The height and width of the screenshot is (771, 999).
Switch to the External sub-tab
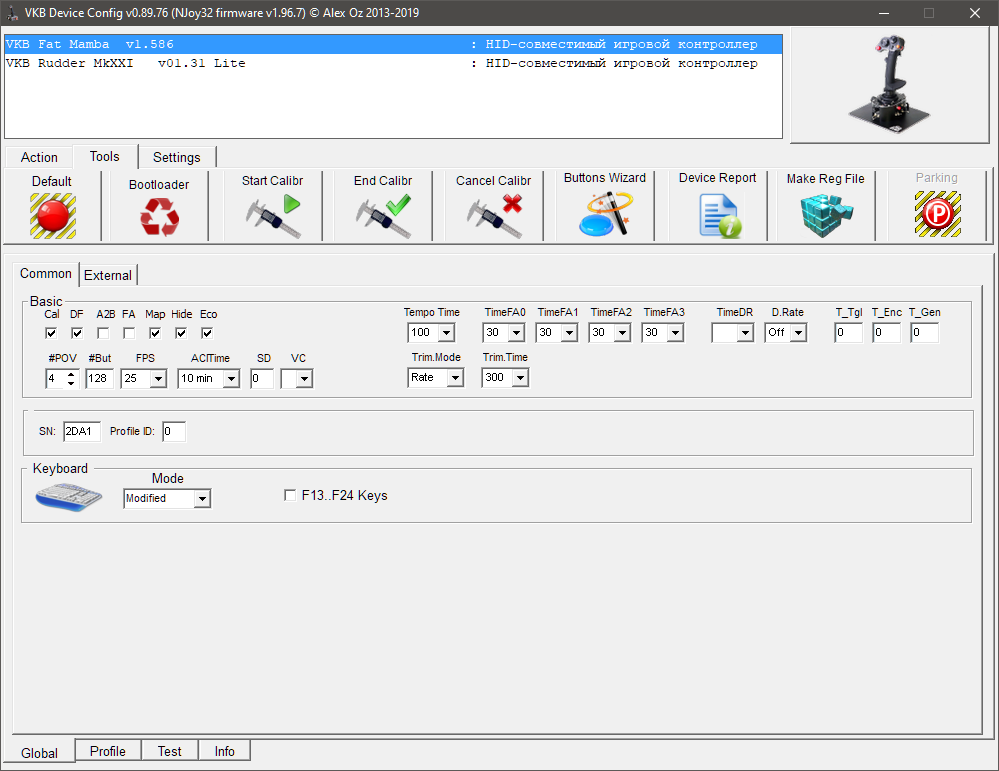click(107, 275)
